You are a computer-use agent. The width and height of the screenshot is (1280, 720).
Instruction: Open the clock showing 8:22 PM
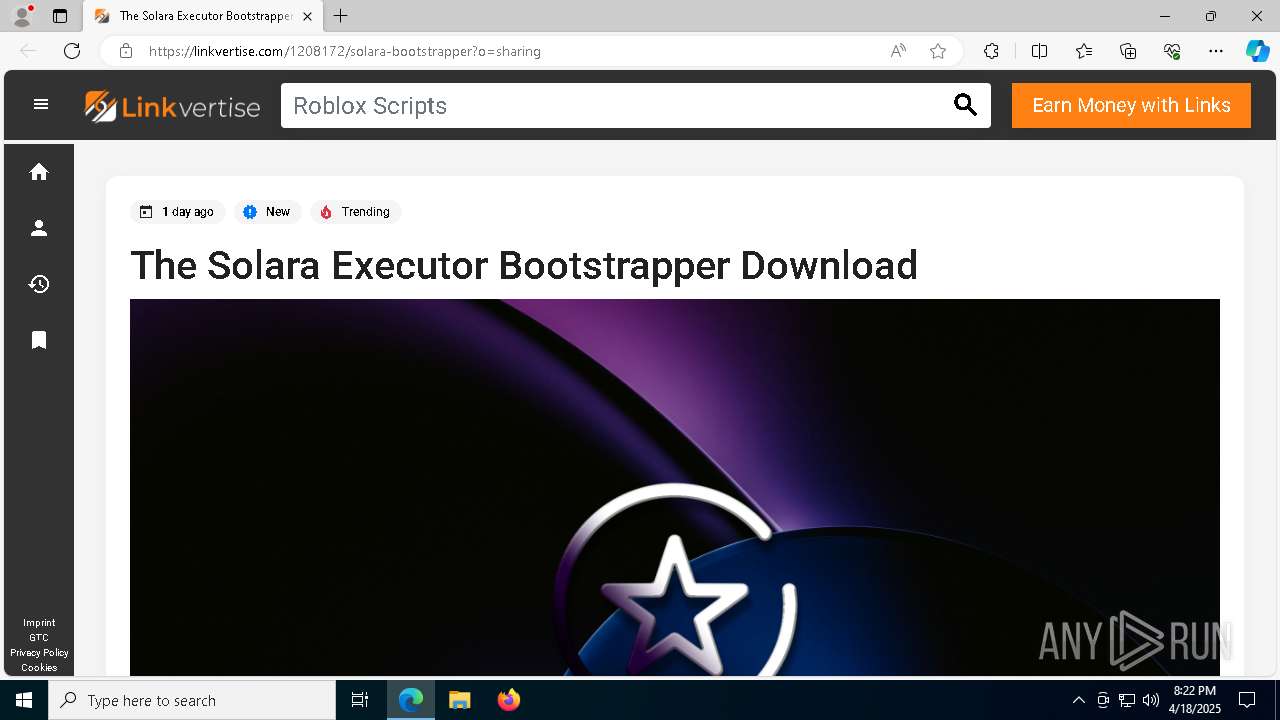tap(1196, 700)
